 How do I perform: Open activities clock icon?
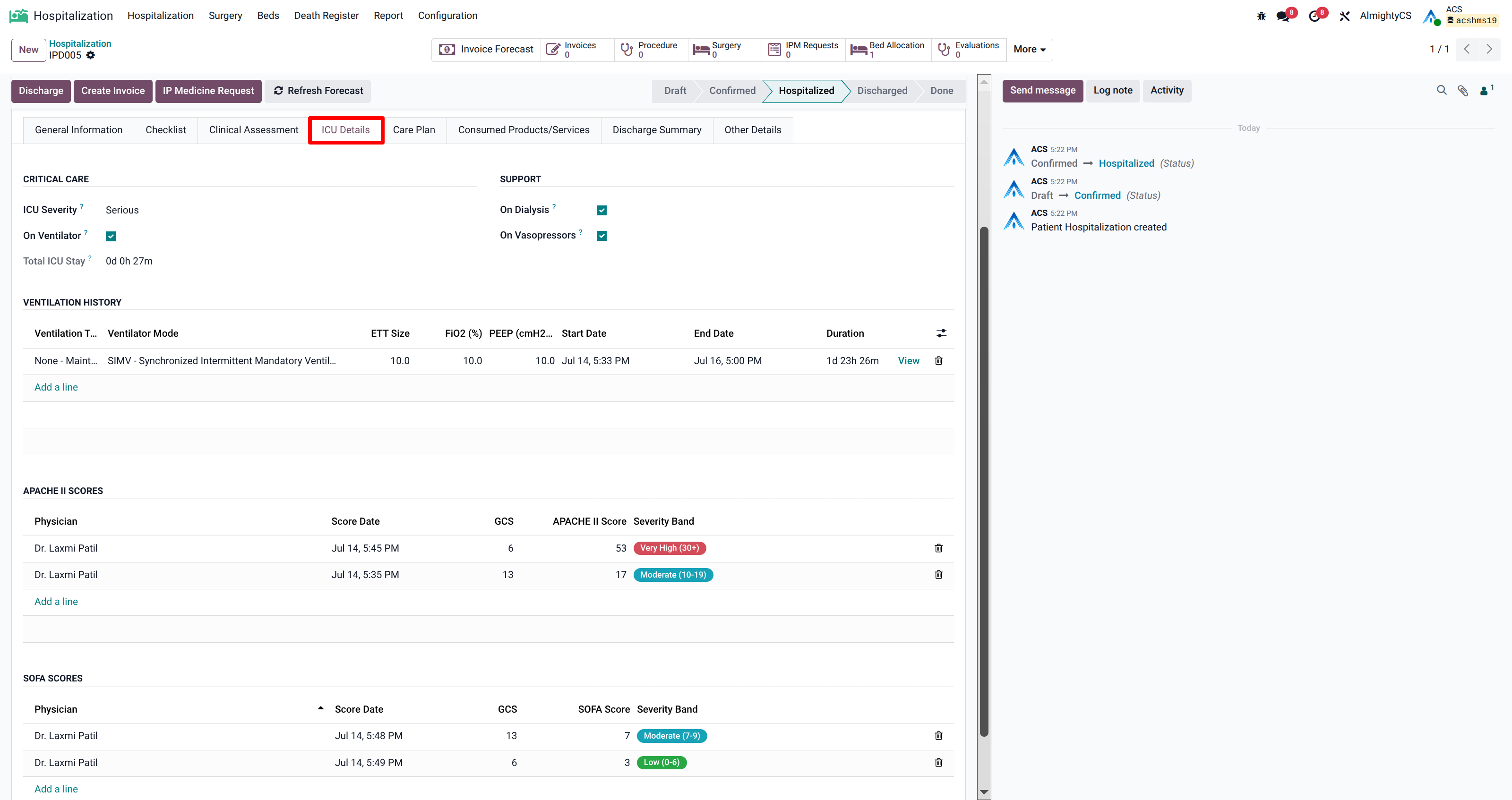[1314, 16]
